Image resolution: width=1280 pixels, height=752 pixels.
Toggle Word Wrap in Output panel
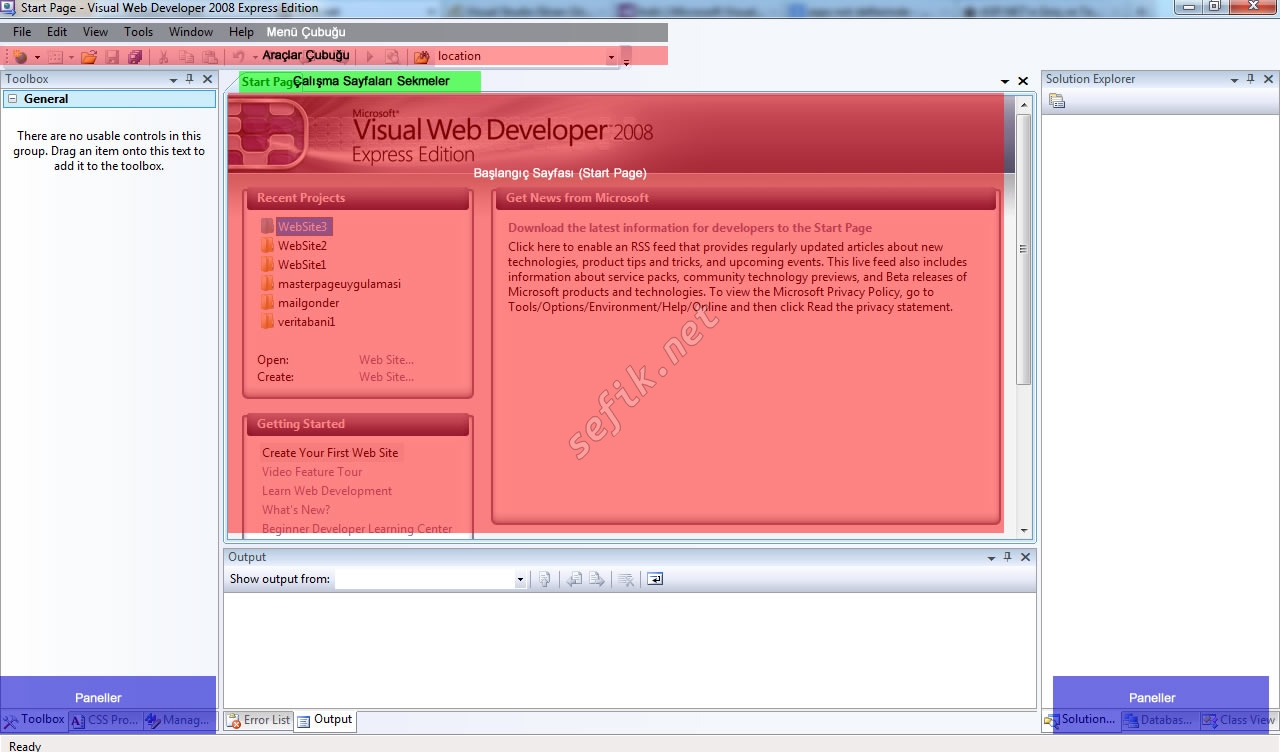655,579
